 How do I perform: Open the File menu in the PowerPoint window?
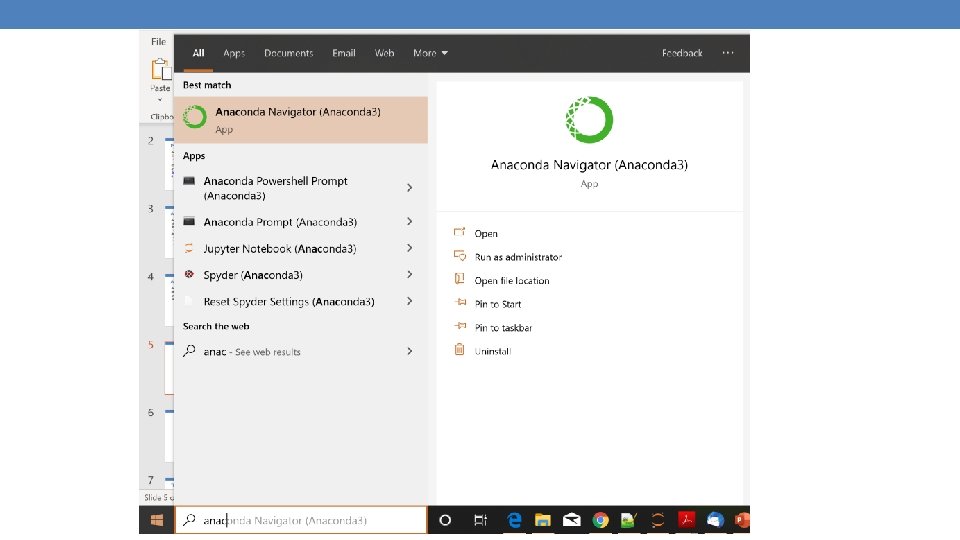[x=159, y=42]
